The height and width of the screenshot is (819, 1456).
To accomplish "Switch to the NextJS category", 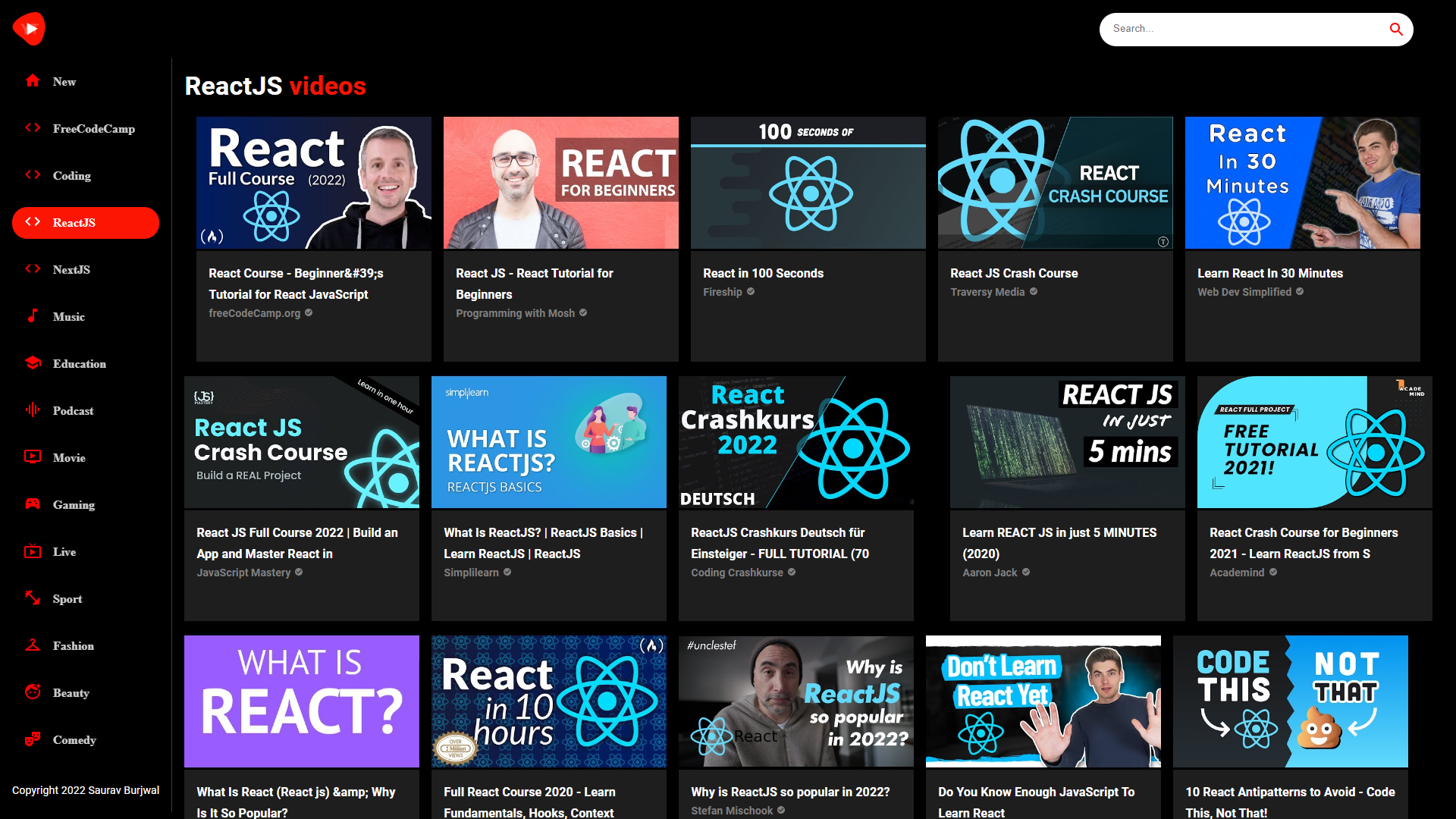I will (x=86, y=269).
